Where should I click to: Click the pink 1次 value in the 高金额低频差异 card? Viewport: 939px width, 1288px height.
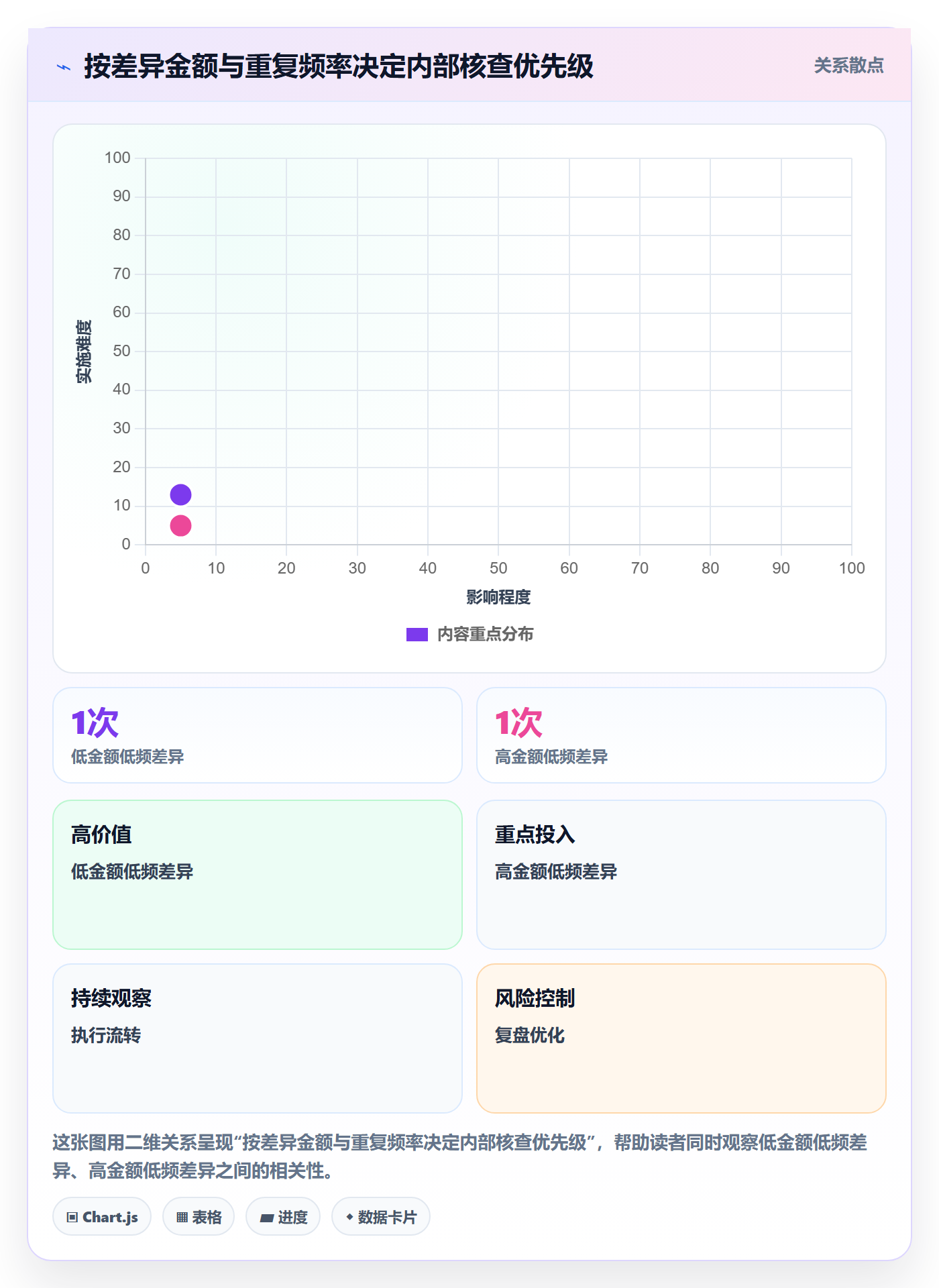point(518,722)
